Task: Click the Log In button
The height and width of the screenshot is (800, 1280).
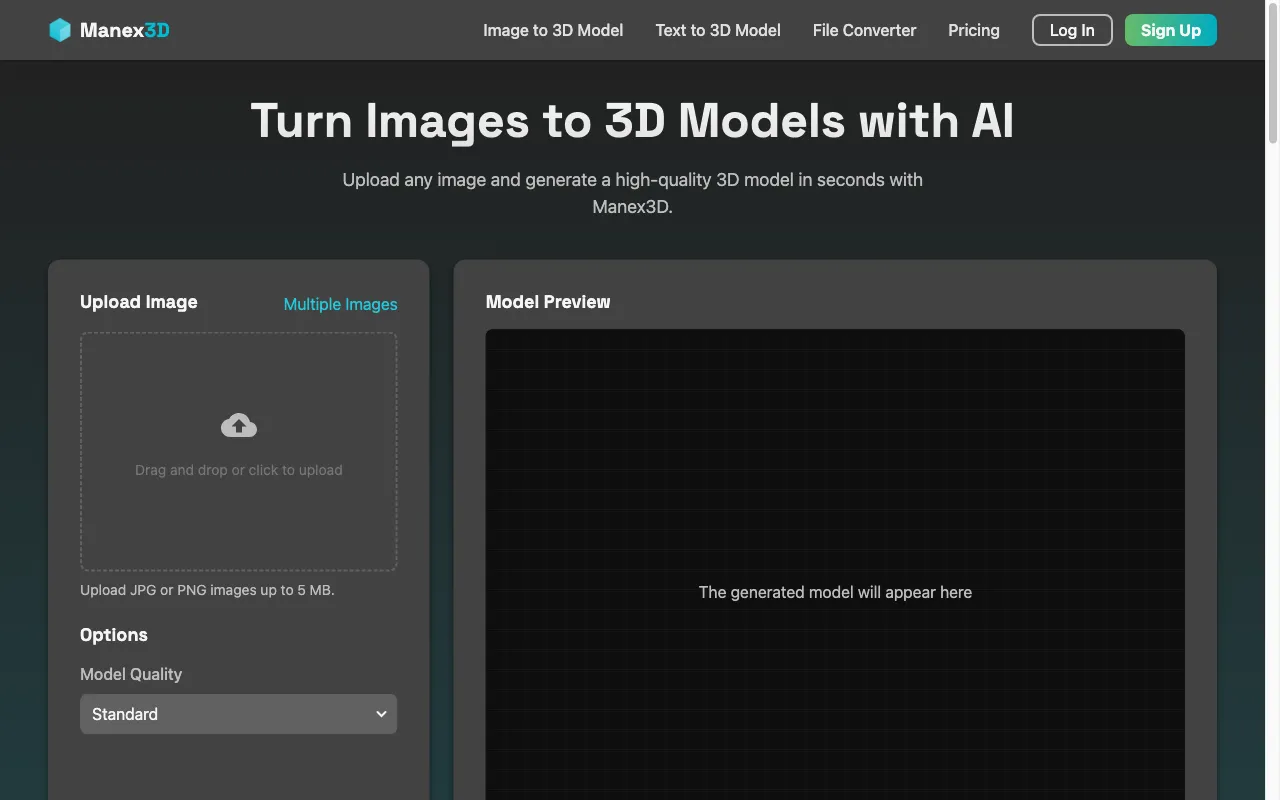Action: pos(1072,30)
